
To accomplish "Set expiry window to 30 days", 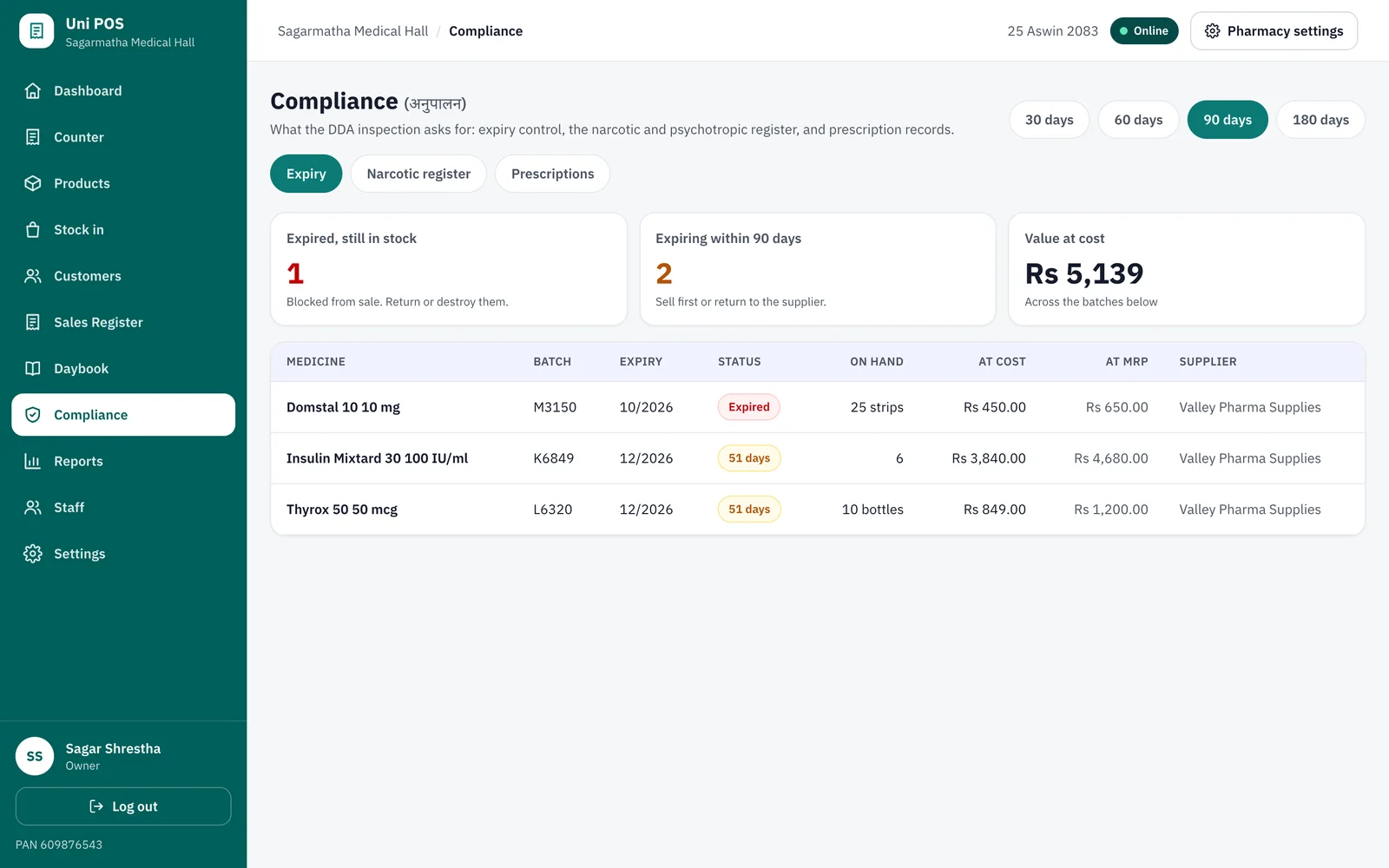I will (1049, 120).
